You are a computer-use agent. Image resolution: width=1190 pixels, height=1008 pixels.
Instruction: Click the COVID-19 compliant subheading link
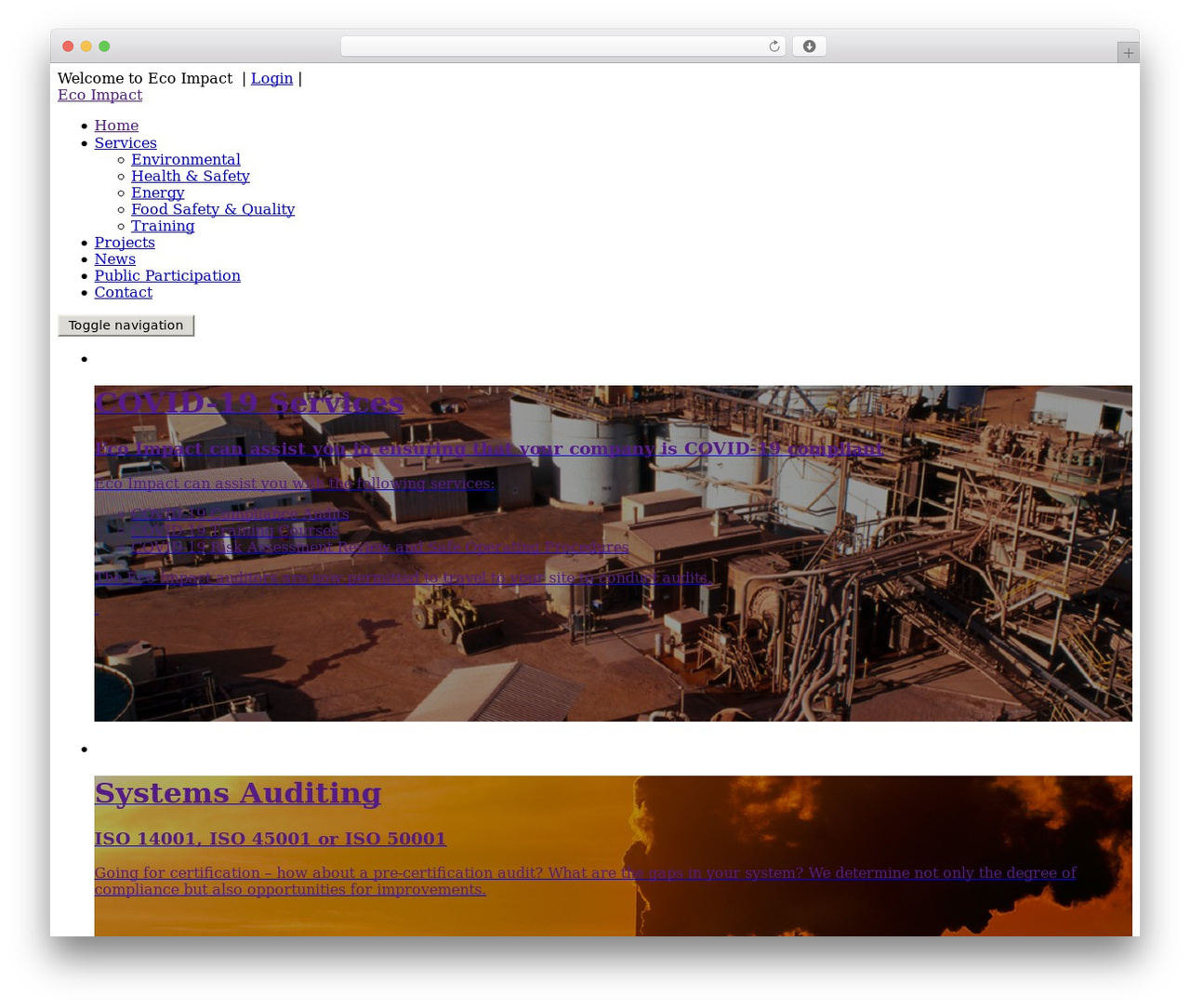click(489, 449)
